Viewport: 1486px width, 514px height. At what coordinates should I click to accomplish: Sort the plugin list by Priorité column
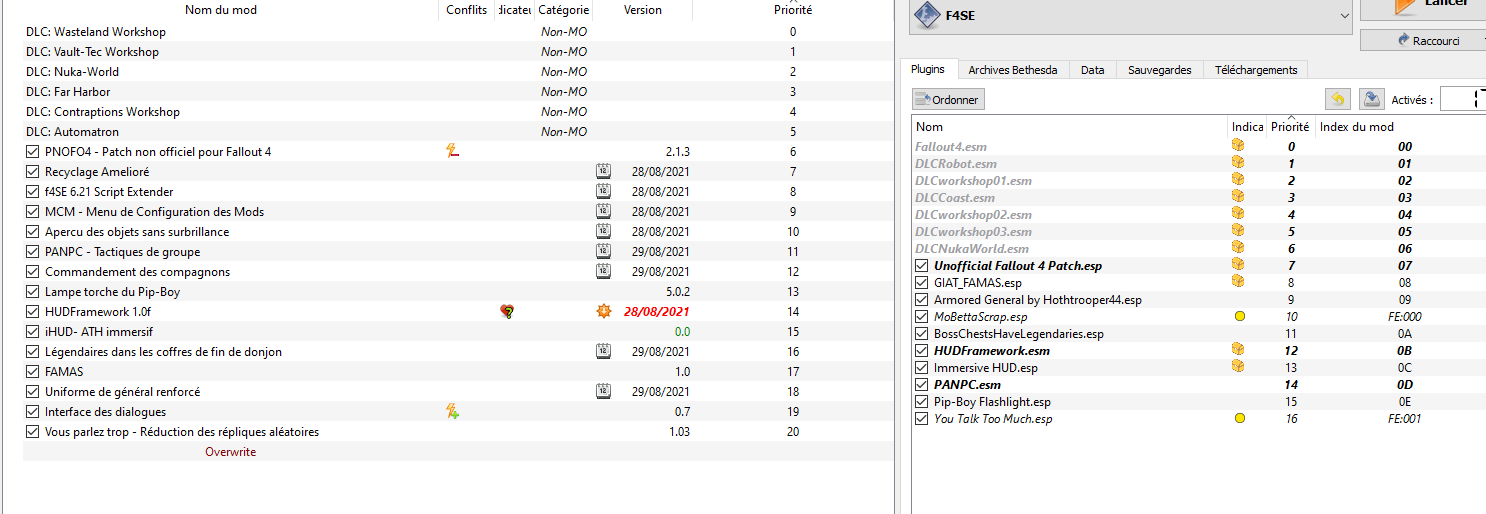[1290, 127]
